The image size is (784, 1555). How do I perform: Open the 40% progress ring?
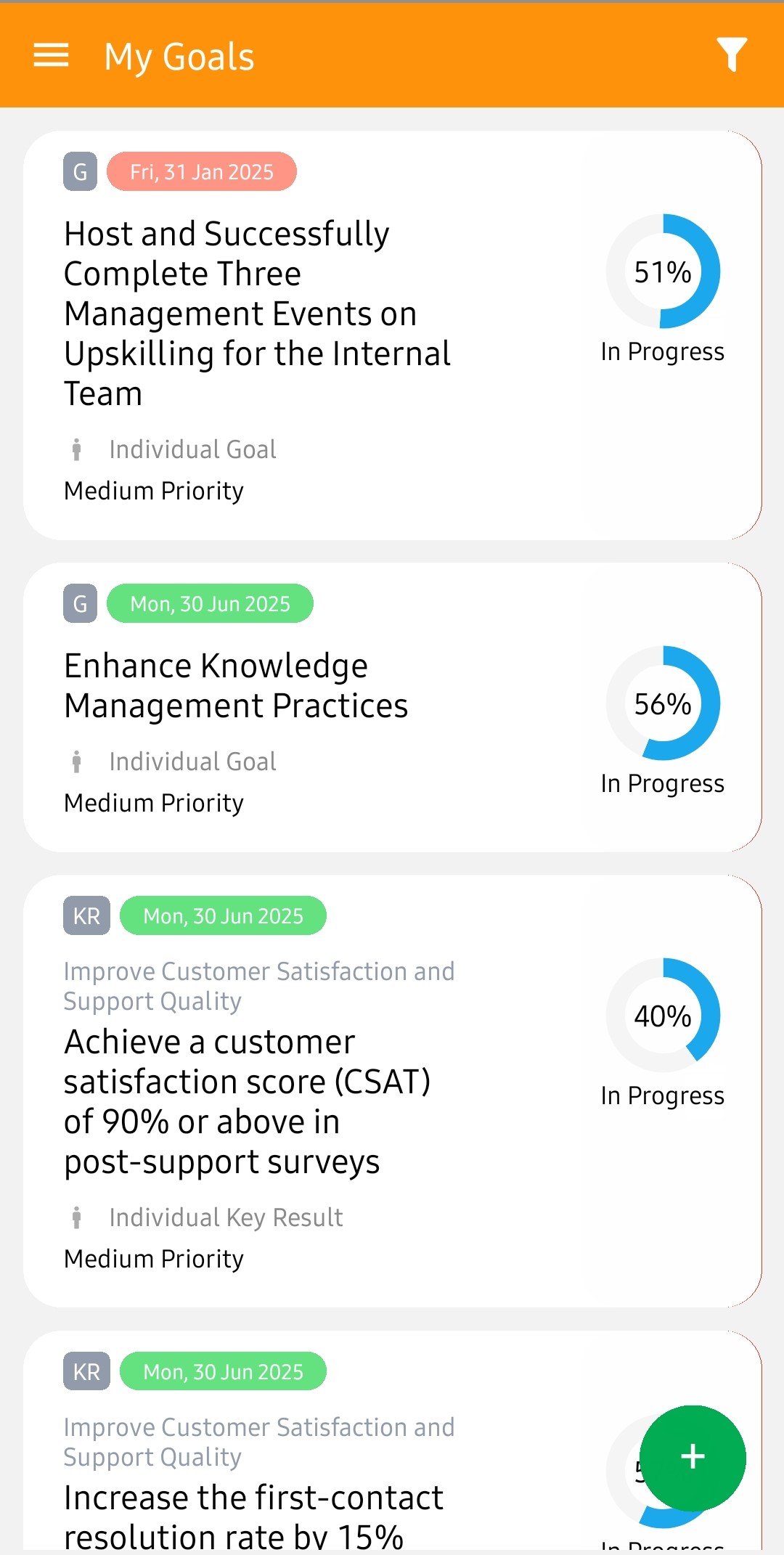[x=663, y=1016]
